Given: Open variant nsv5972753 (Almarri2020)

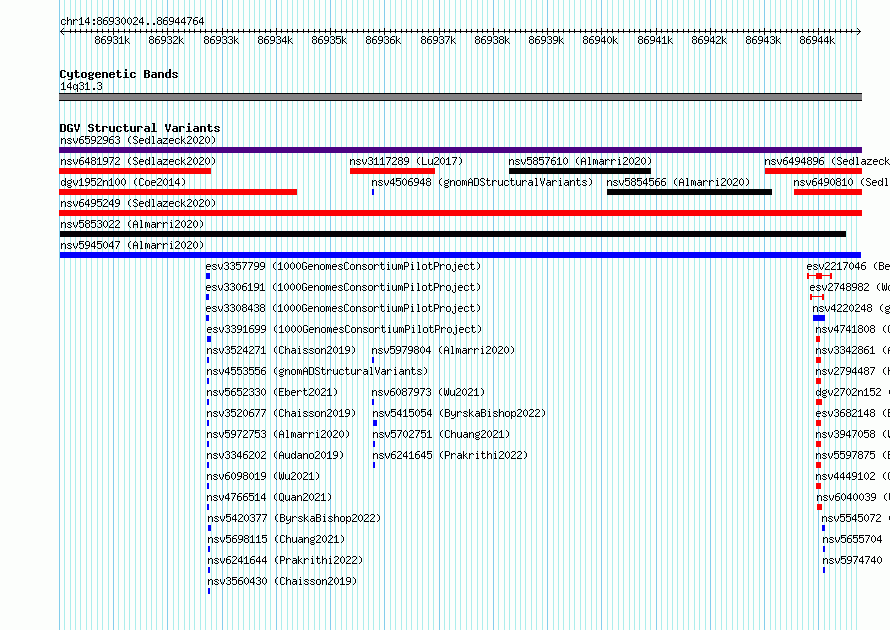Looking at the screenshot, I should [279, 434].
